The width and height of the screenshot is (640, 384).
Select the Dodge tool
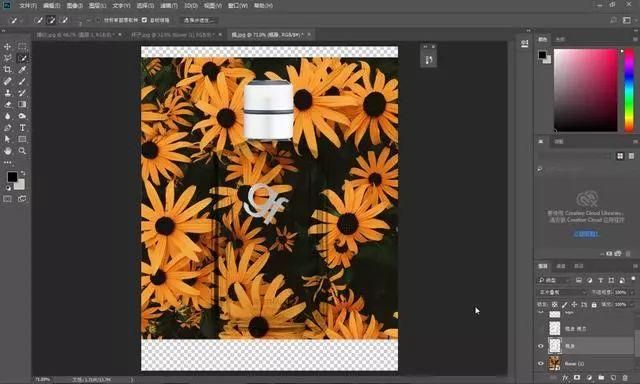coord(22,116)
